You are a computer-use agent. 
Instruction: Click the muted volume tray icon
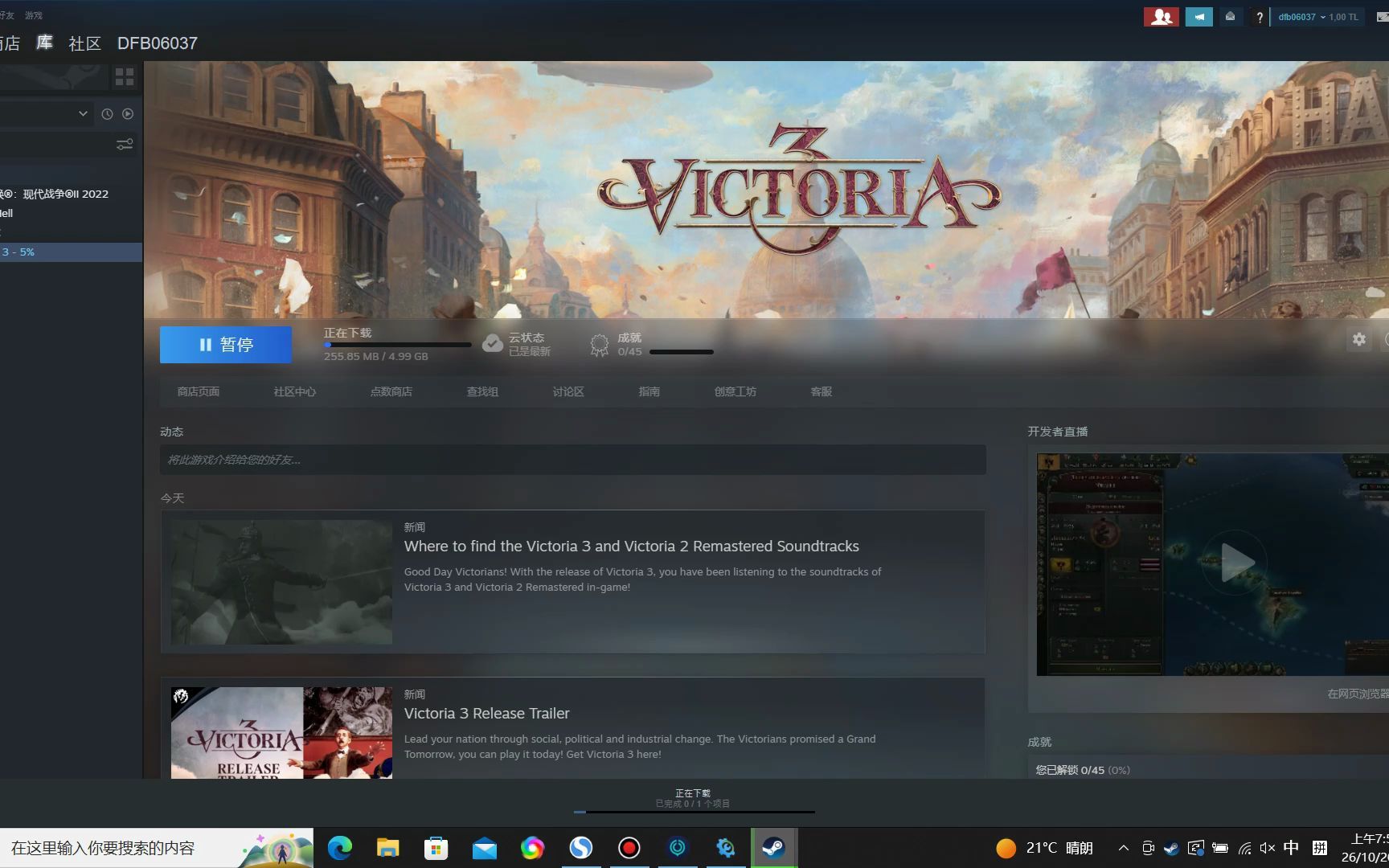(1268, 848)
